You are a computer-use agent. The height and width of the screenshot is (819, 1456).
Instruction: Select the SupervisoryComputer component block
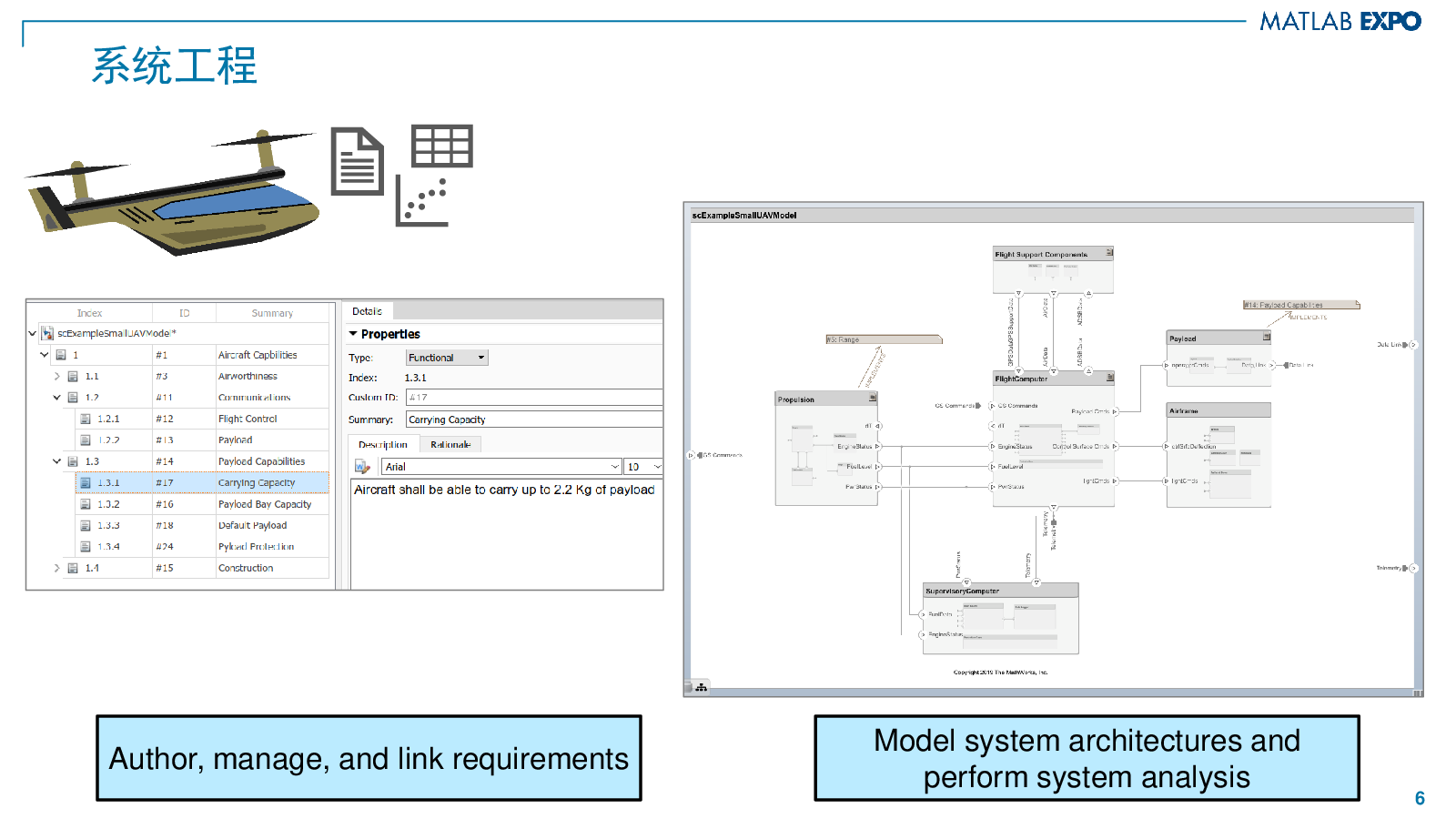click(1001, 619)
